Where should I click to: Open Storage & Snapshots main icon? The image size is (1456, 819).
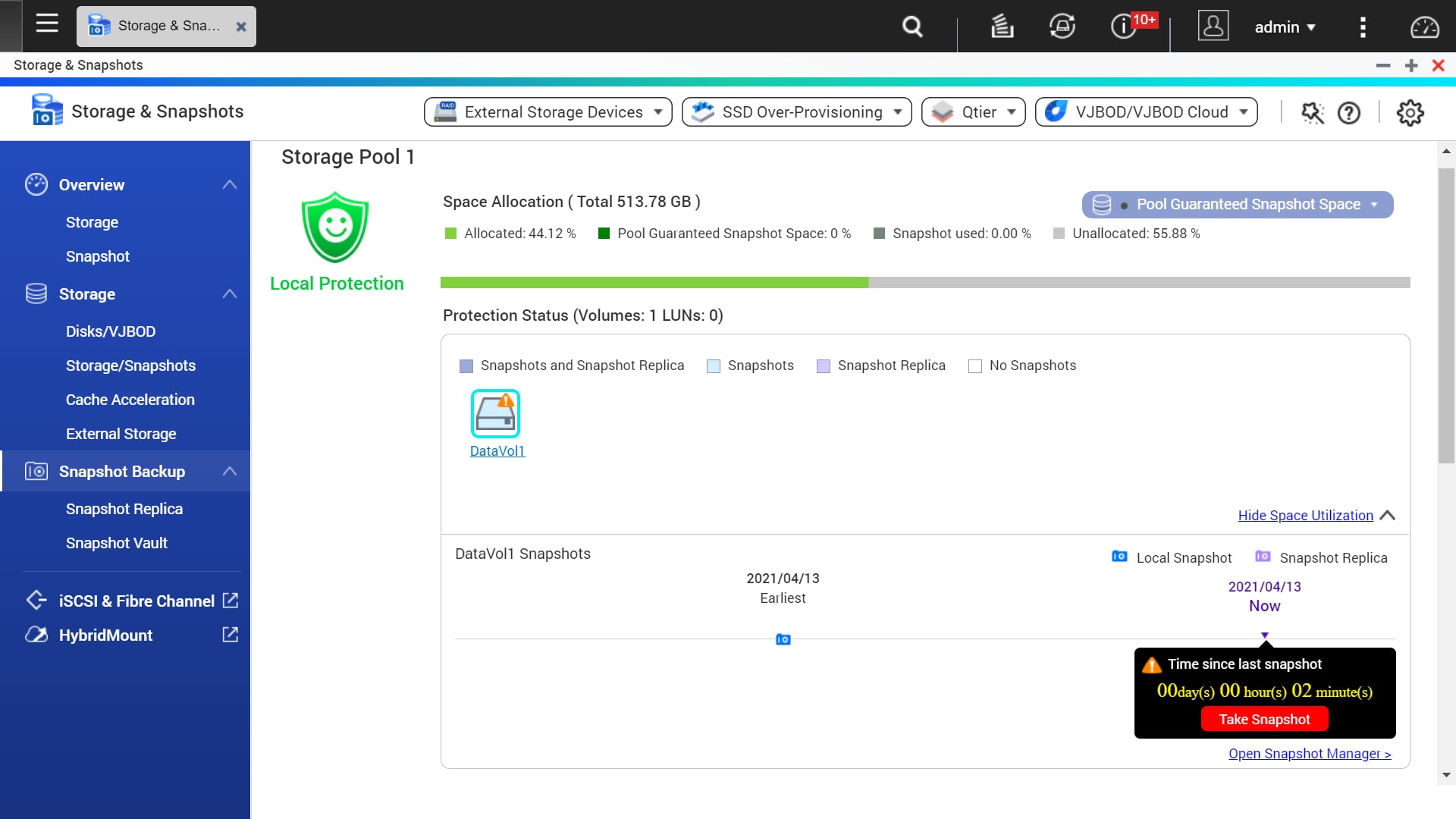(46, 110)
